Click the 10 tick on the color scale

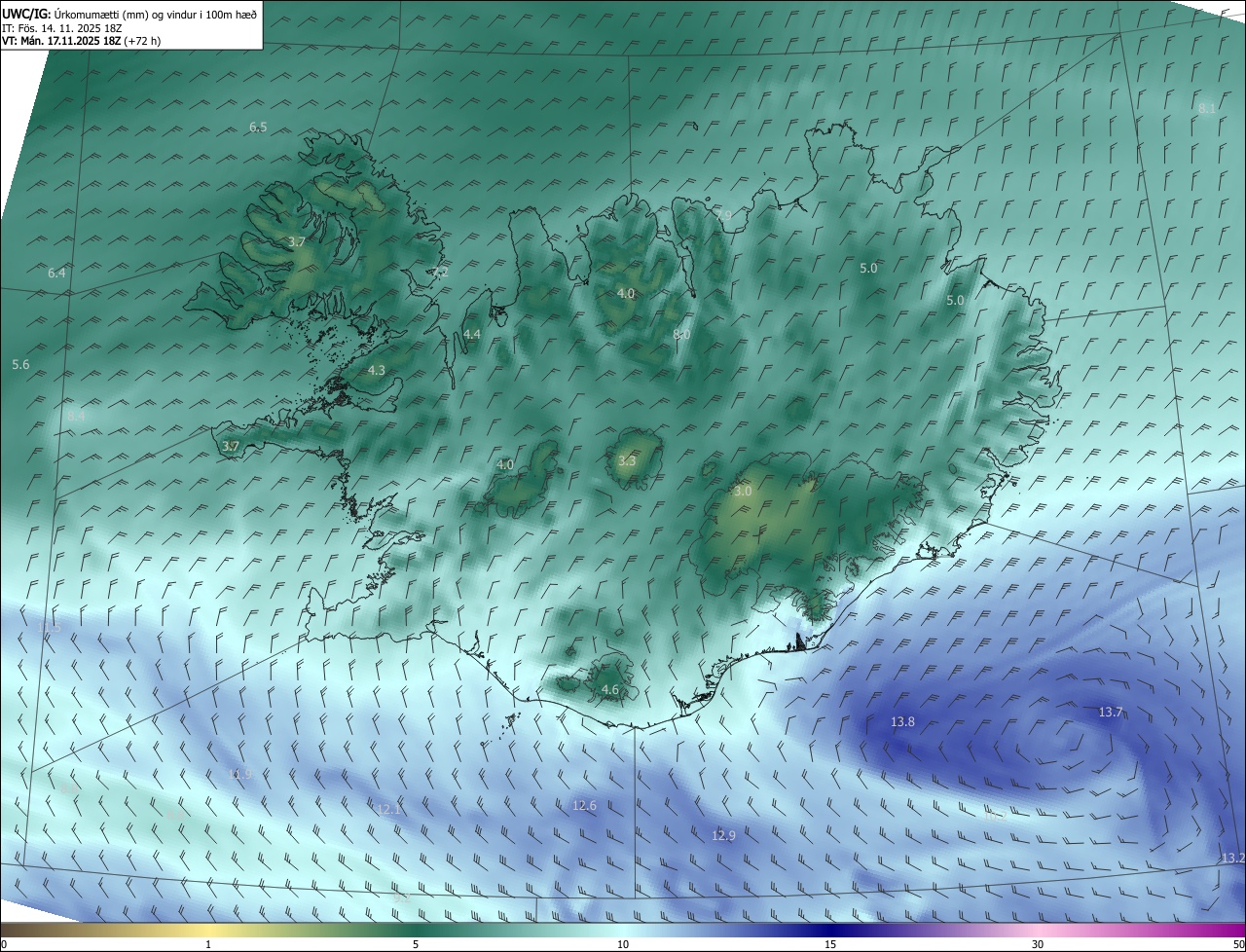click(623, 944)
